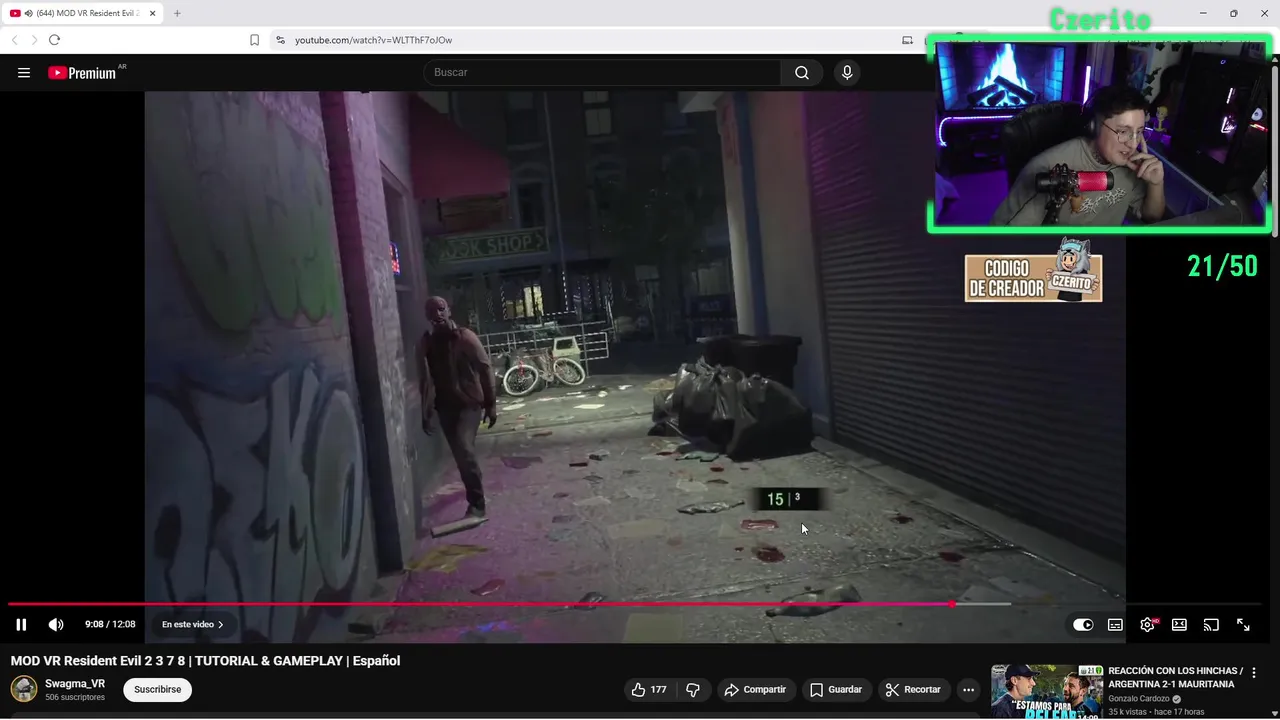
Task: Open the recommended Argentina vs Mauritania thumbnail
Action: point(1046,691)
